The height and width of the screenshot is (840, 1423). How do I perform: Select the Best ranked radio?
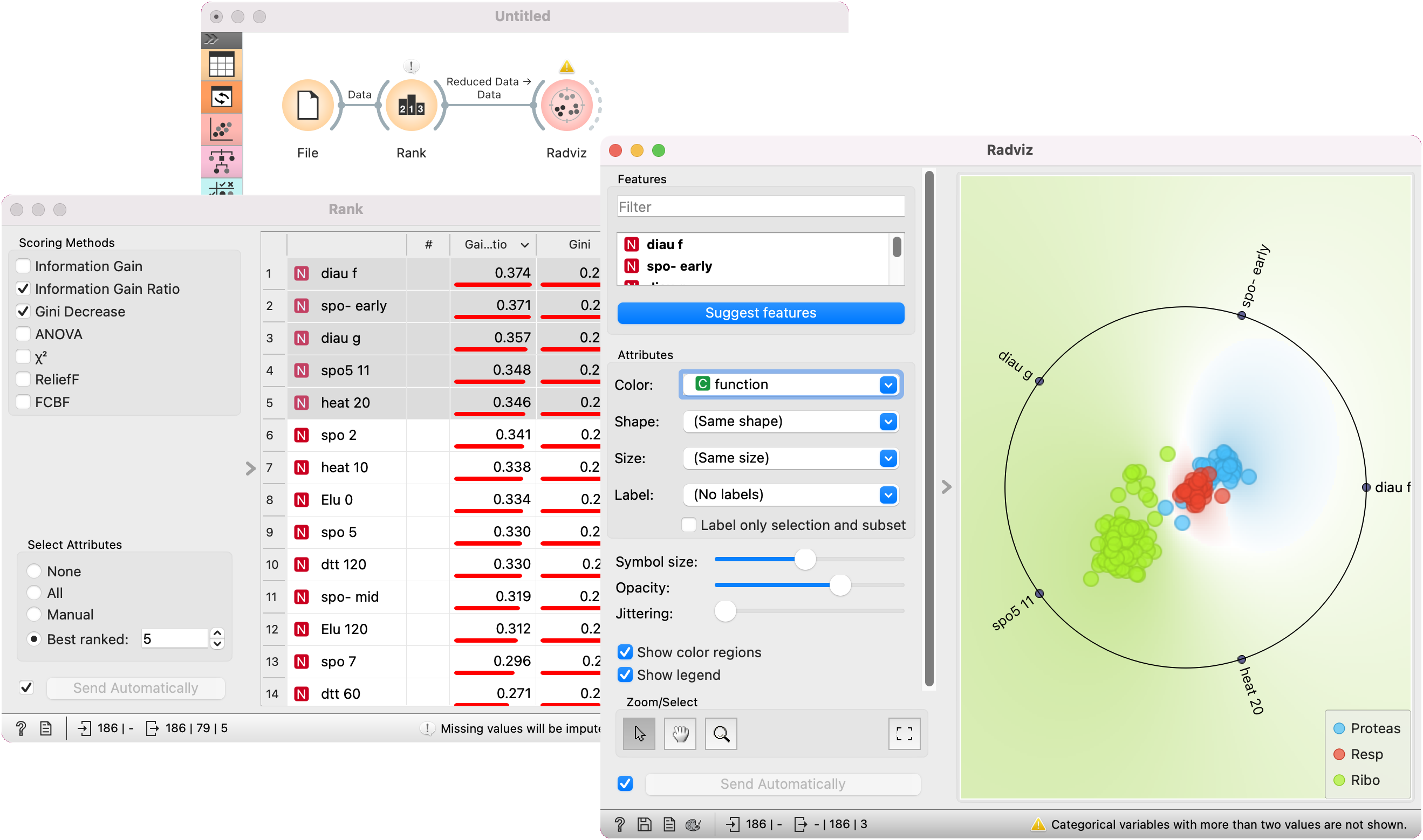(34, 639)
